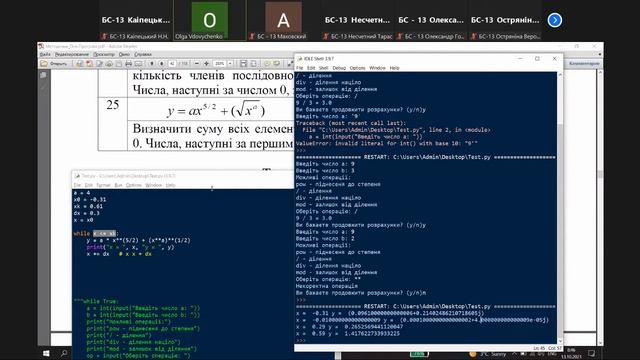This screenshot has height=360, width=640.
Task: Open File menu in Test.py editor window
Action: point(77,185)
